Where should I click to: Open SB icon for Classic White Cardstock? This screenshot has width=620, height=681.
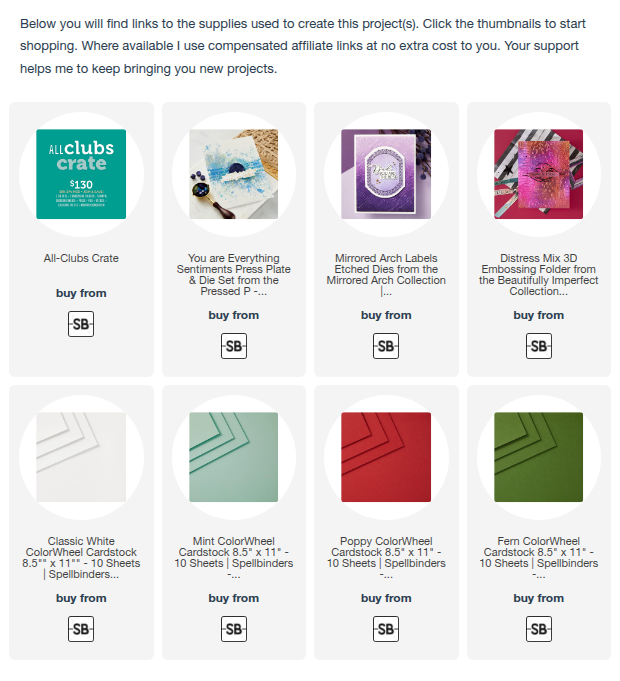tap(81, 629)
